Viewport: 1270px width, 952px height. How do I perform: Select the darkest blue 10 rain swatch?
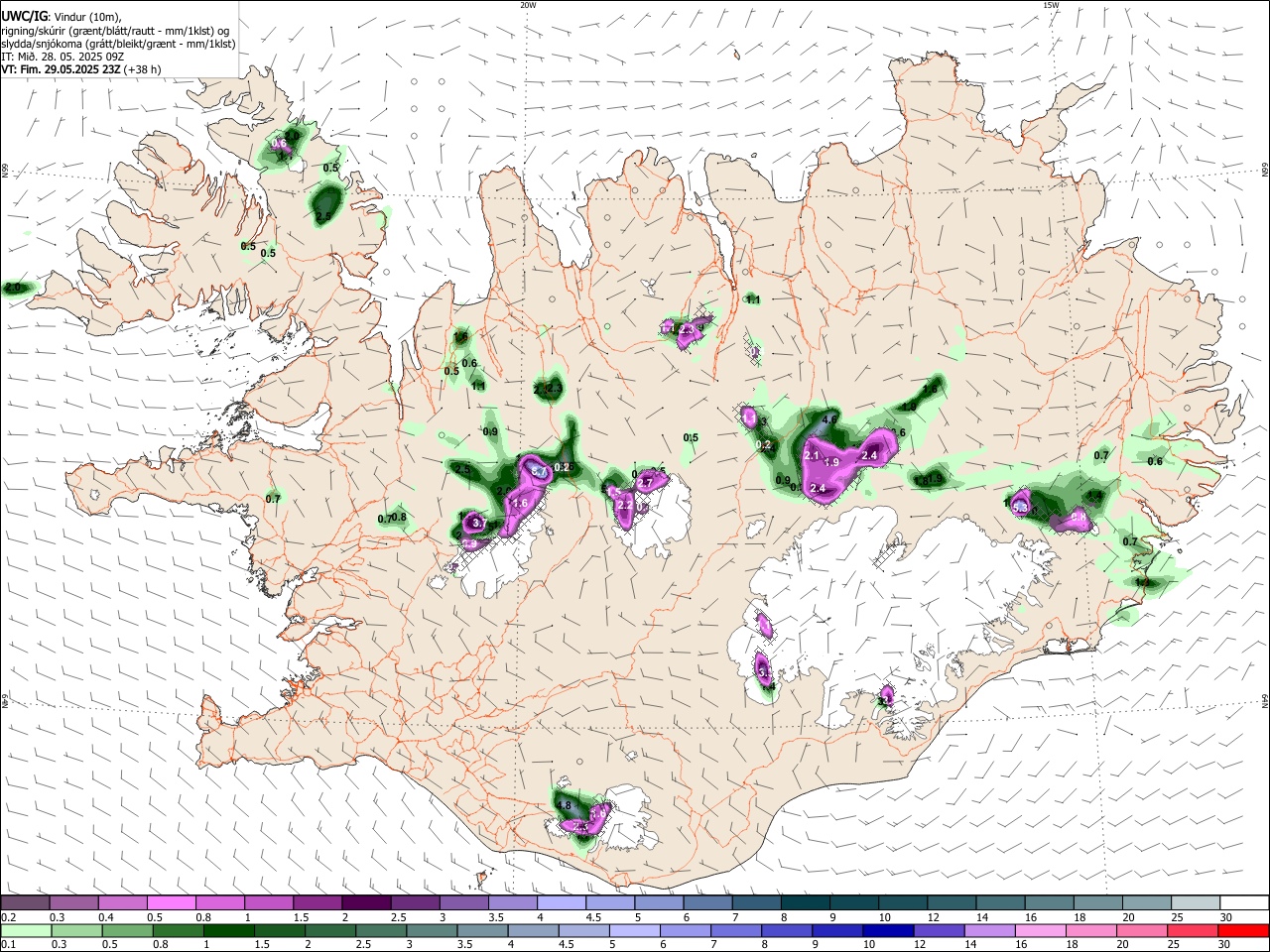[x=889, y=930]
